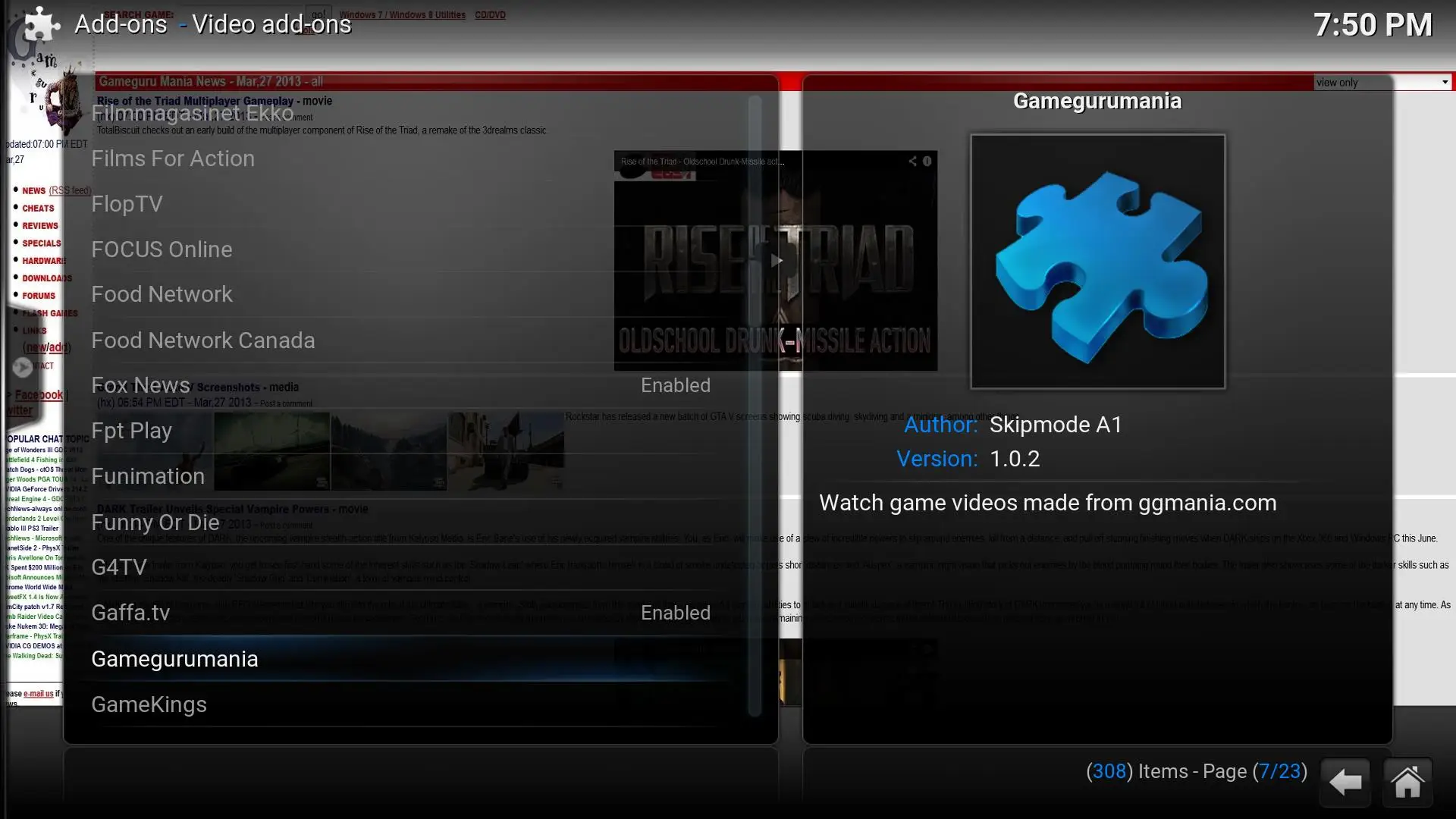Viewport: 1456px width, 819px height.
Task: Click the Author Skipmode A1 text
Action: [1013, 425]
